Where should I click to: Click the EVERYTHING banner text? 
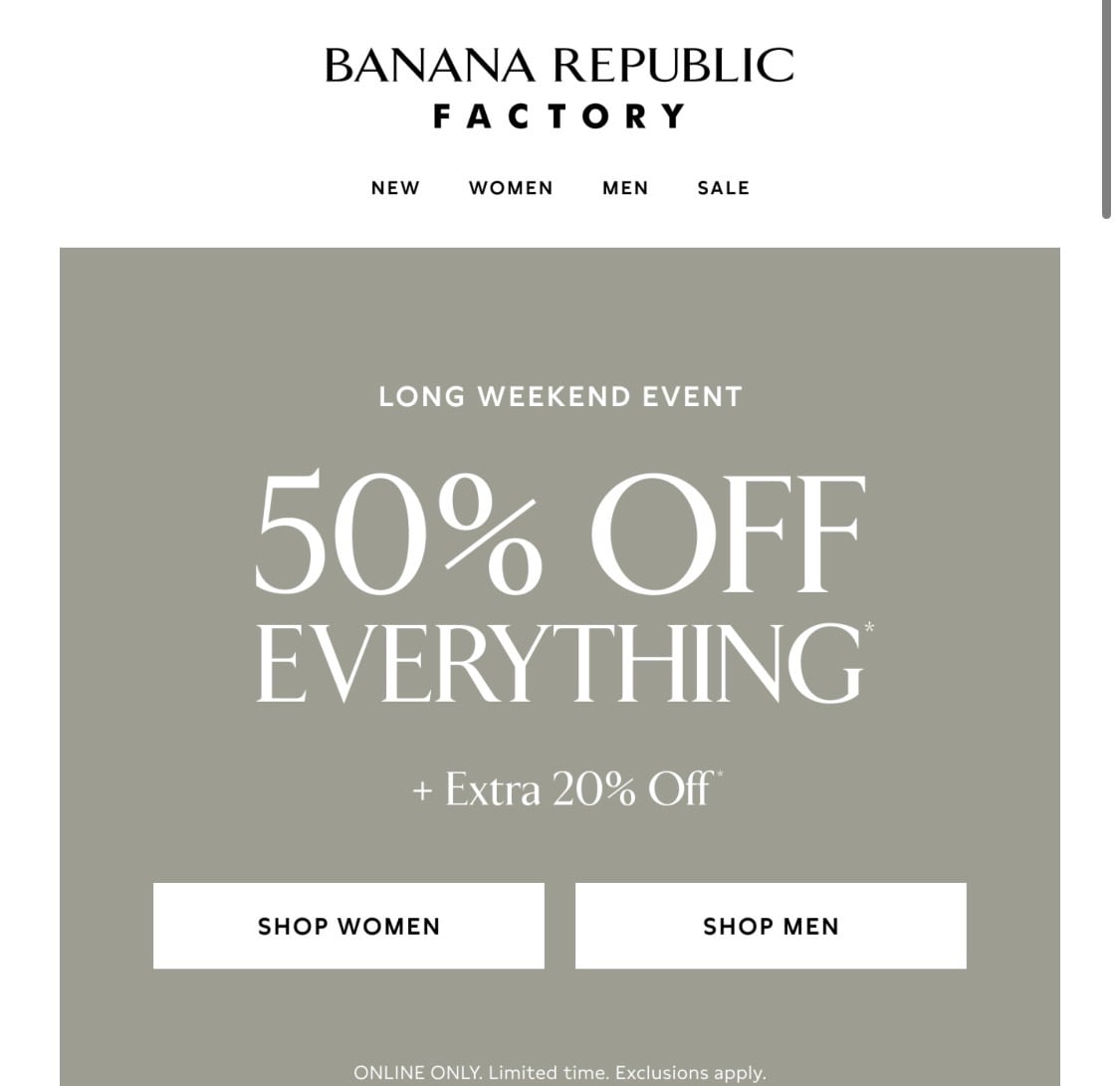pyautogui.click(x=558, y=664)
